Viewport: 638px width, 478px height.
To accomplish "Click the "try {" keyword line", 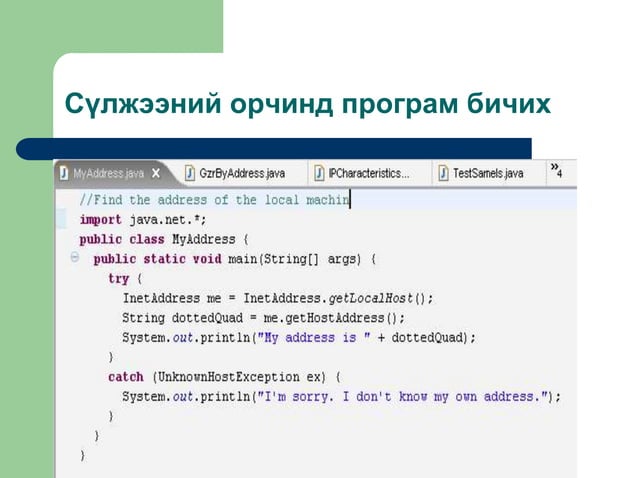I will coord(125,279).
